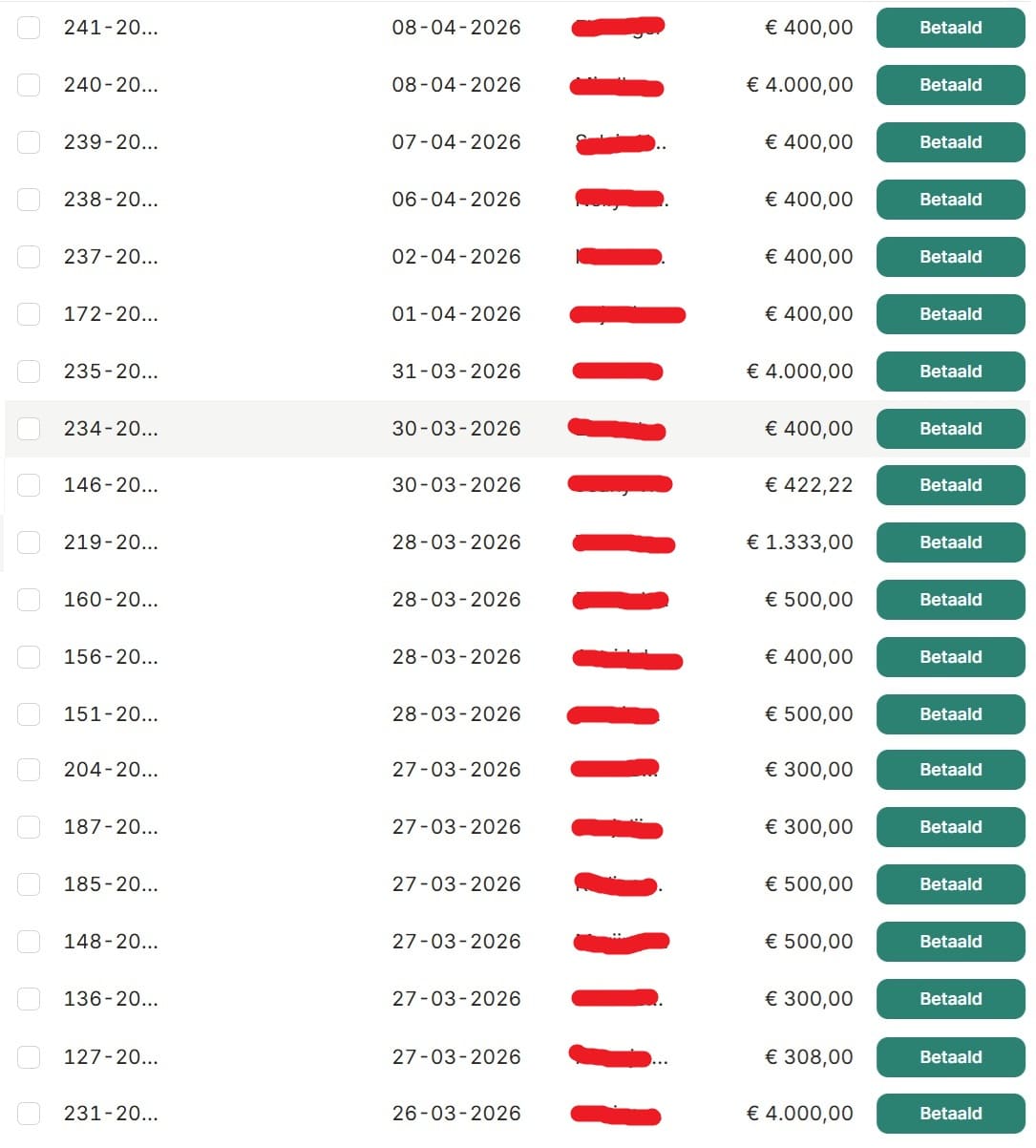Click Betaald button on the € 308,00 row
Screen dimensions: 1036x1148
pos(951,1057)
